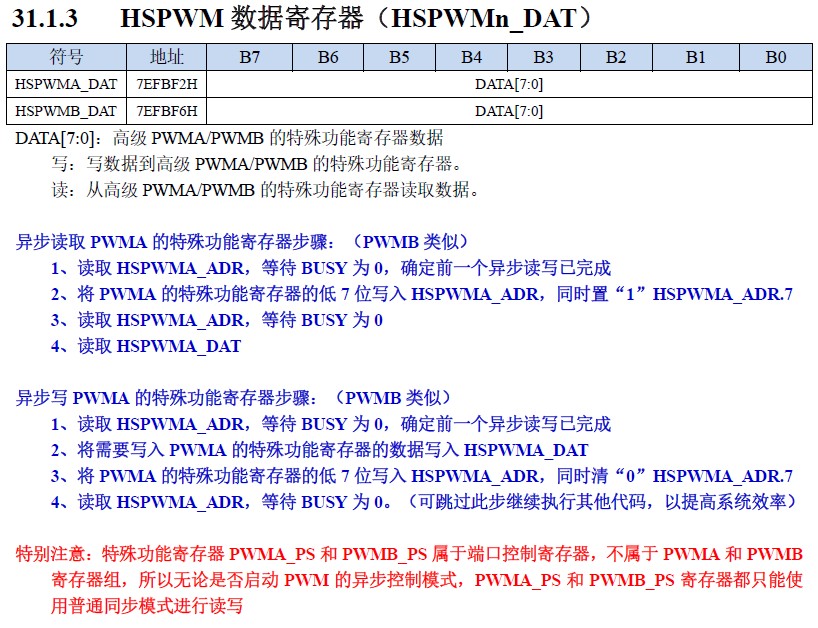Select the B2 column header
Screen dimensions: 818x628
(616, 57)
